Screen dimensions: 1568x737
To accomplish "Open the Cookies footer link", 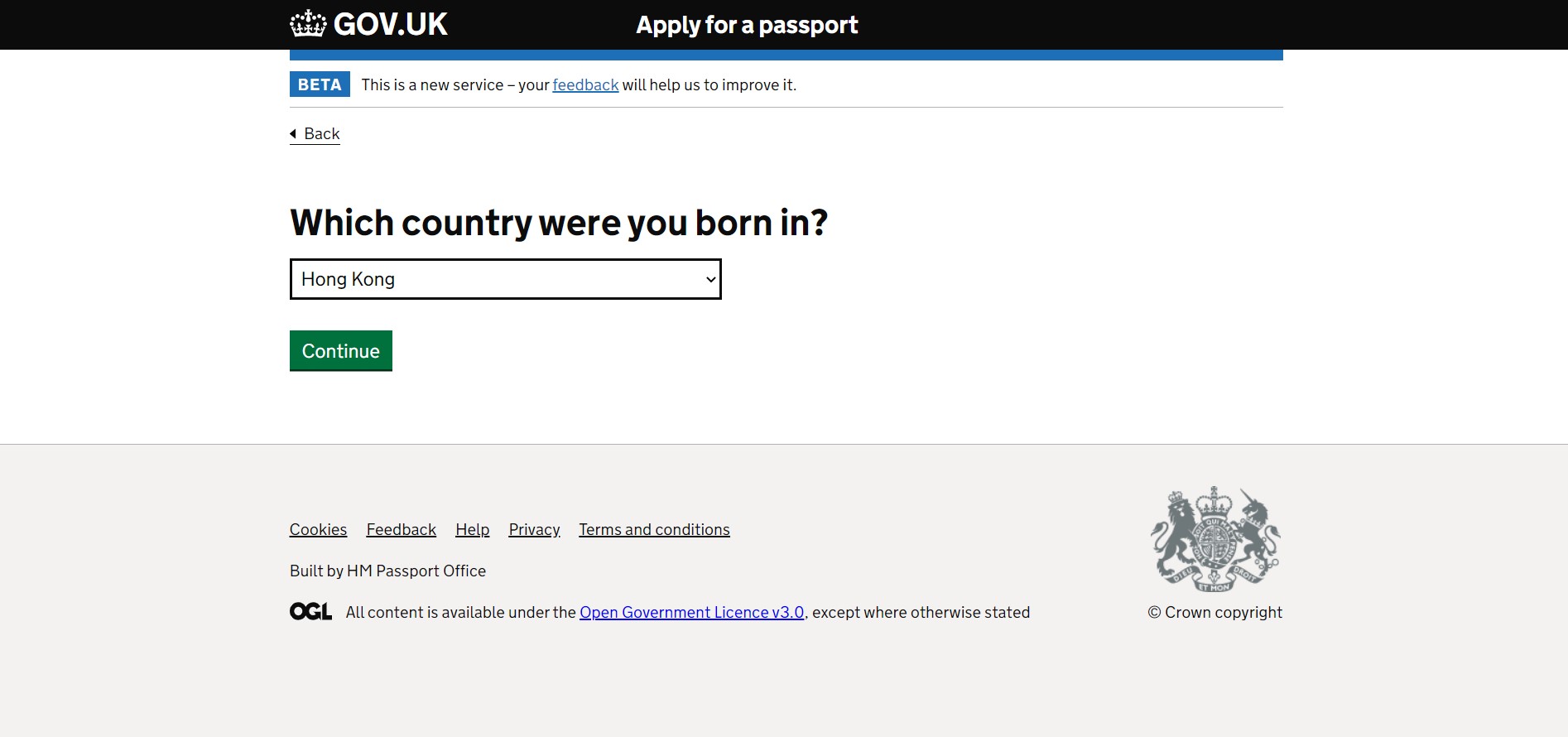I will (x=318, y=530).
